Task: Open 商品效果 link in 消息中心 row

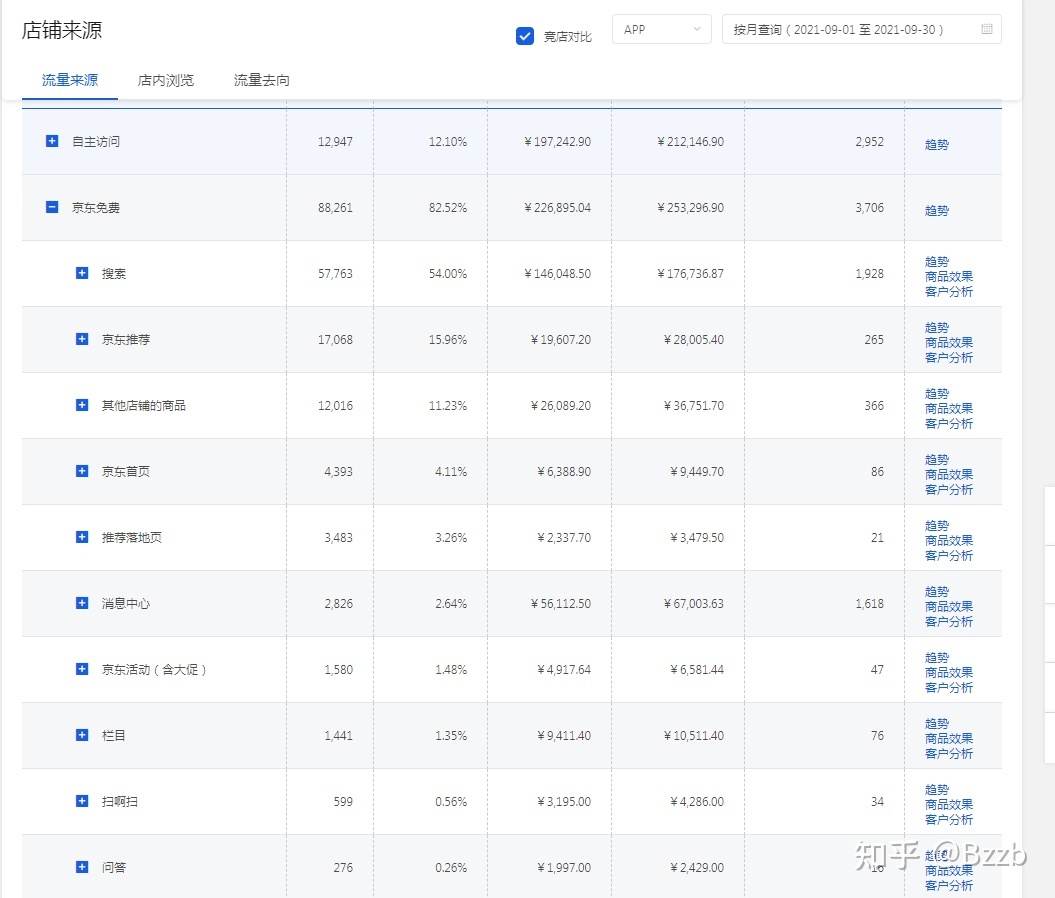Action: pyautogui.click(x=949, y=606)
